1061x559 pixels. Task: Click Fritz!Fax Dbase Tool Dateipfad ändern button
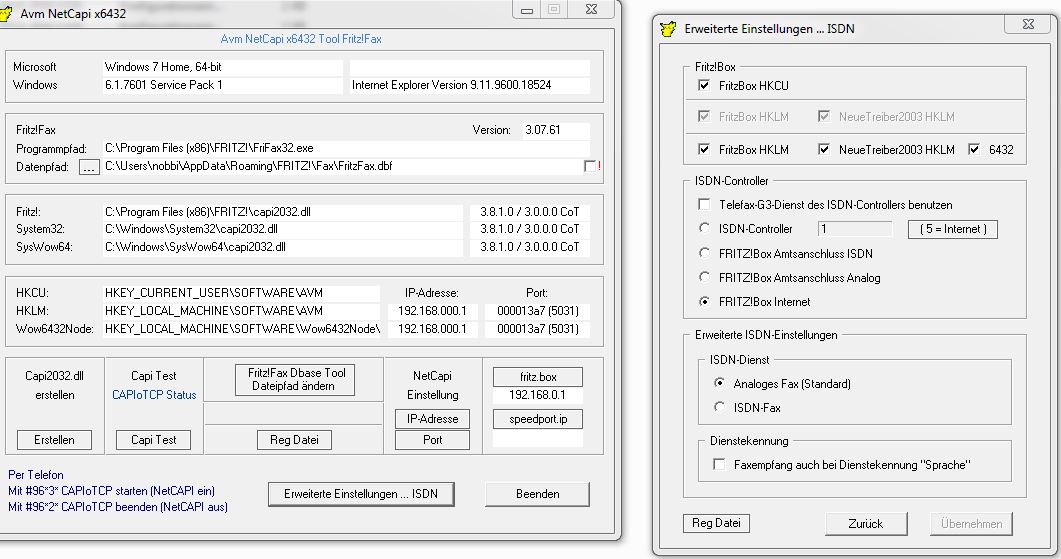pos(295,380)
